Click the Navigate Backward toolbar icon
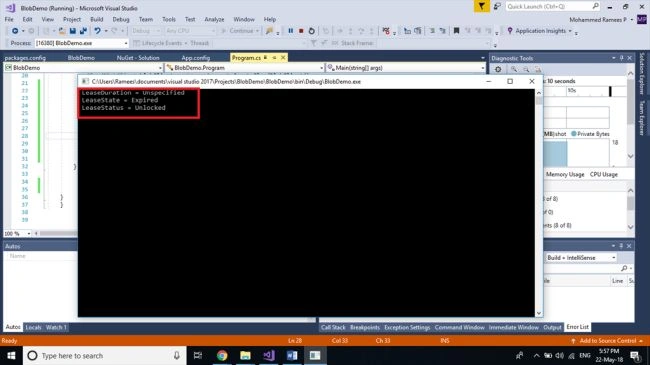The width and height of the screenshot is (650, 365). pyautogui.click(x=15, y=31)
